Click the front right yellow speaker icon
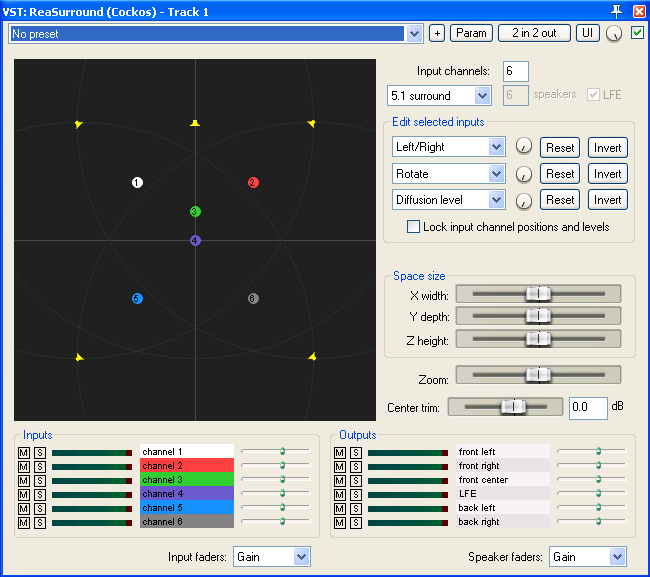The image size is (650, 577). click(311, 124)
